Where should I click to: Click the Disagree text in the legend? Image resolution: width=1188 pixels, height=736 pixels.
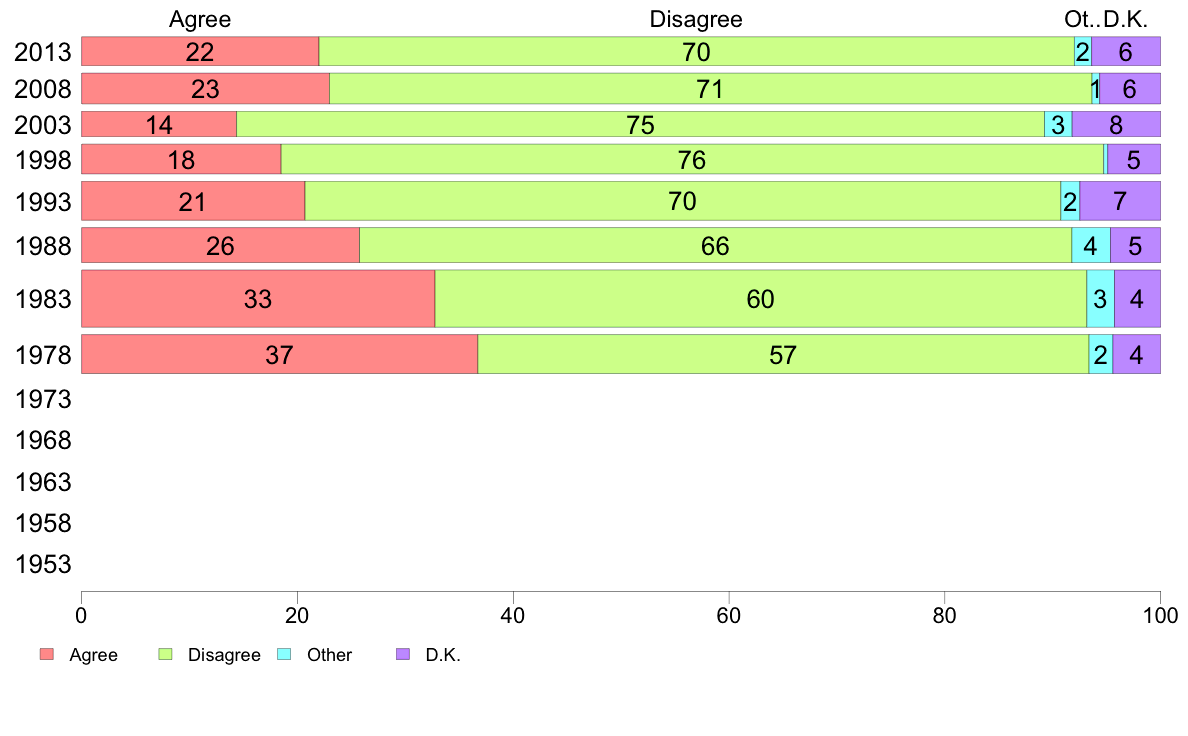coord(224,655)
